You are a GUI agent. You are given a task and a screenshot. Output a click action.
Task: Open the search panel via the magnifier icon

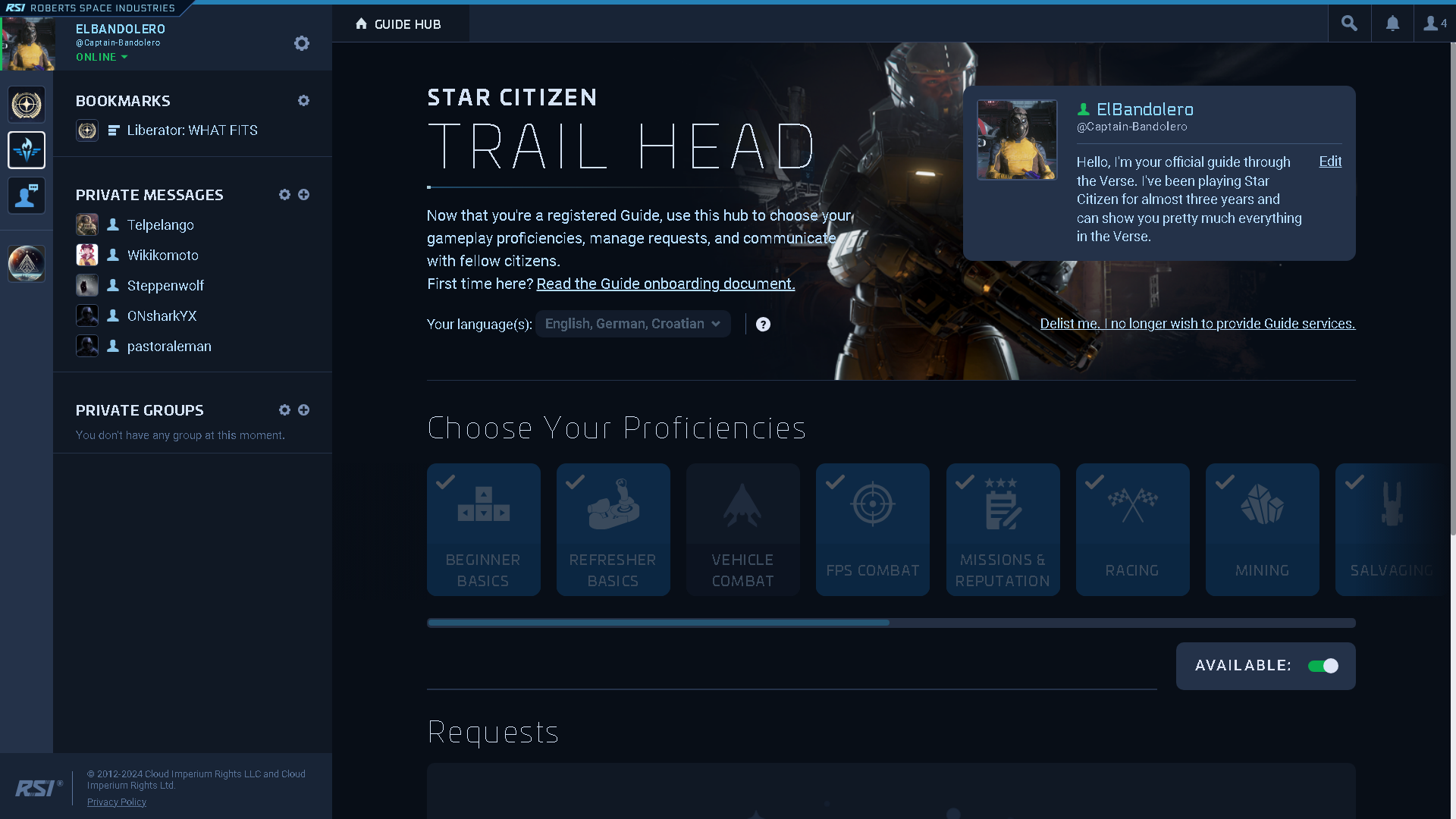click(x=1349, y=23)
